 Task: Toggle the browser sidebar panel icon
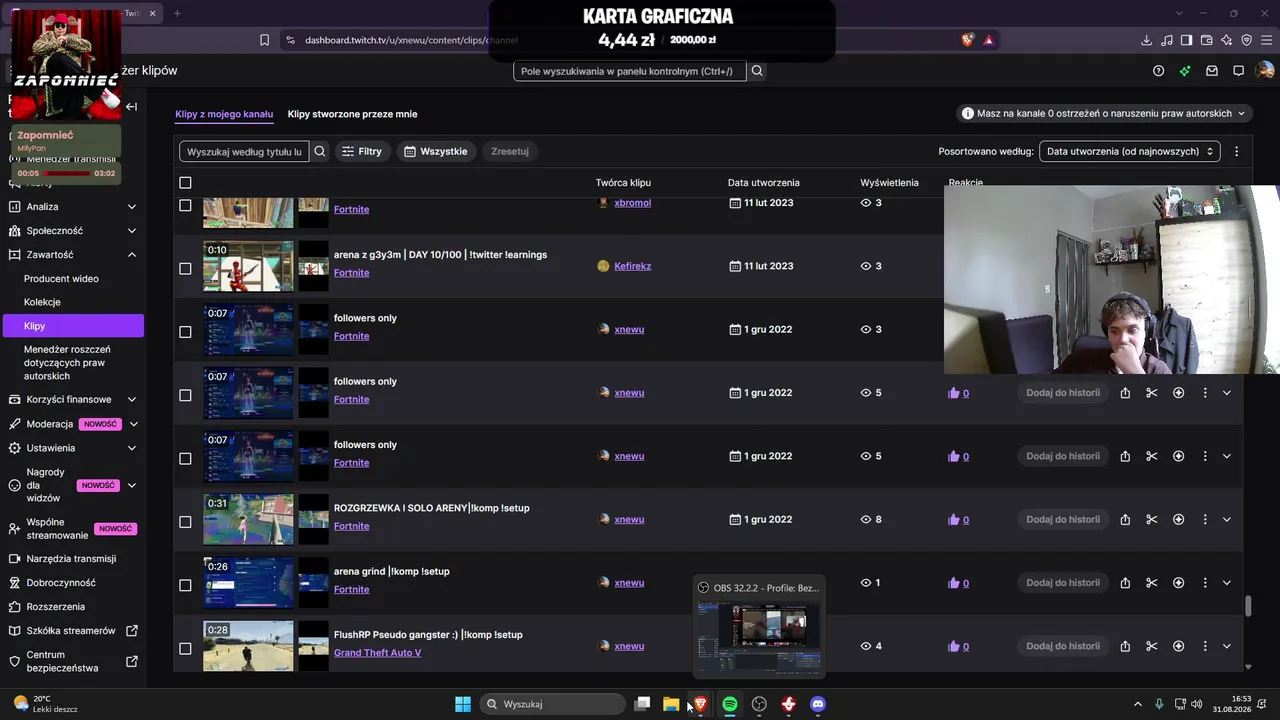[x=1186, y=40]
